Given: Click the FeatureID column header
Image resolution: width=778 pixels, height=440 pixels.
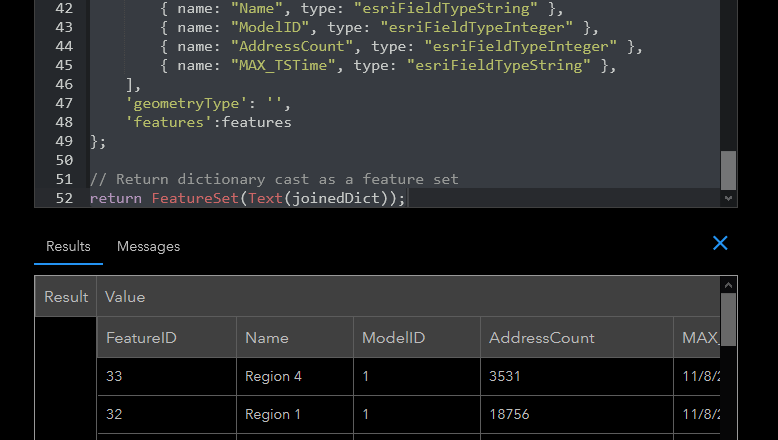Looking at the screenshot, I should tap(141, 338).
